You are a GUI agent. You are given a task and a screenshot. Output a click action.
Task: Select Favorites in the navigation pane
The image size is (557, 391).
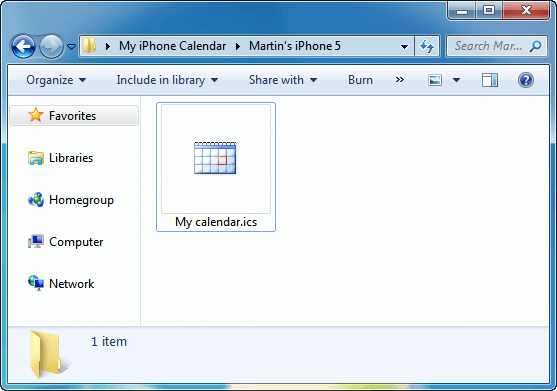coord(74,116)
